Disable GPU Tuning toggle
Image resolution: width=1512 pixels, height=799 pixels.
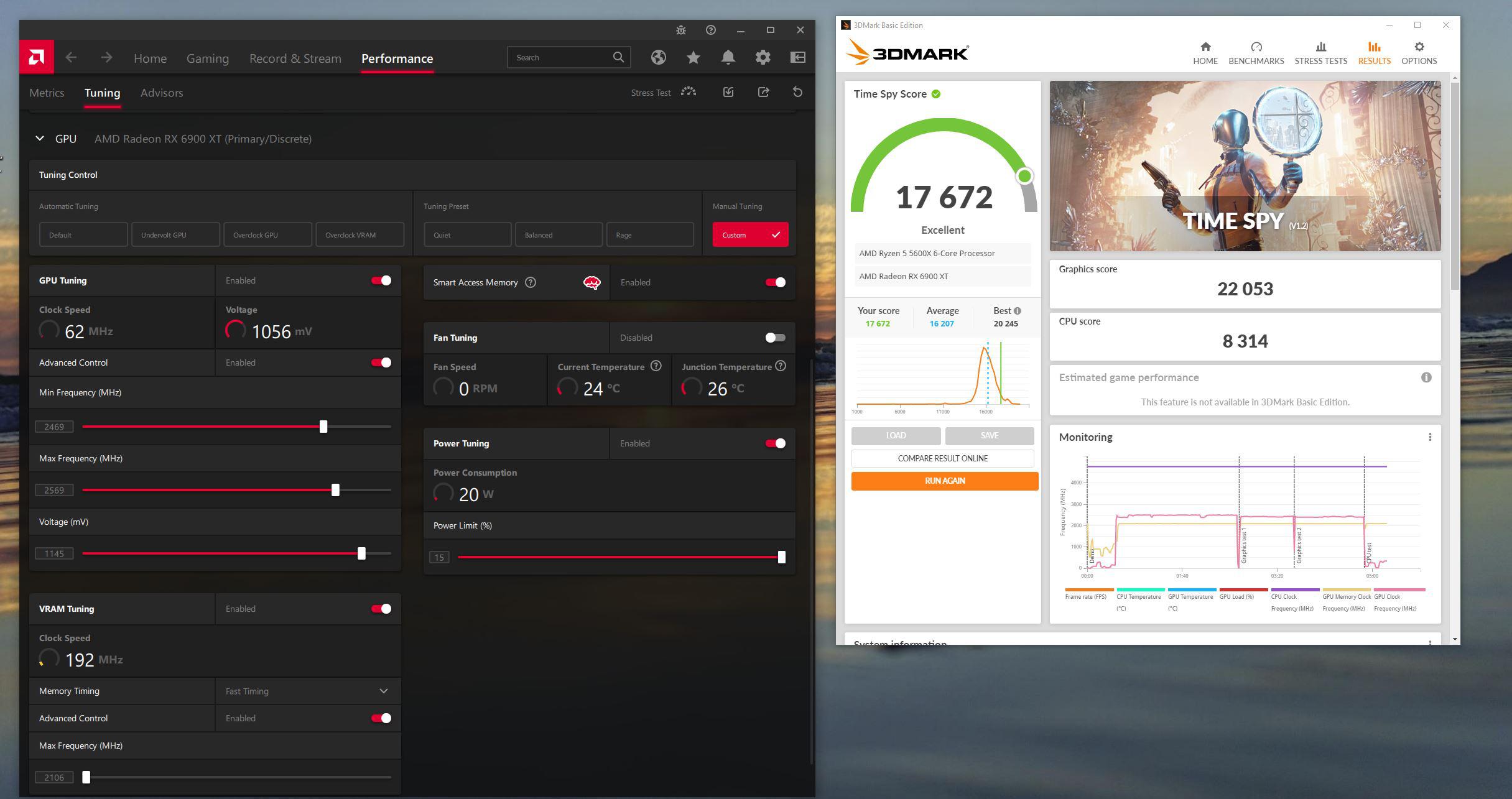[x=381, y=280]
